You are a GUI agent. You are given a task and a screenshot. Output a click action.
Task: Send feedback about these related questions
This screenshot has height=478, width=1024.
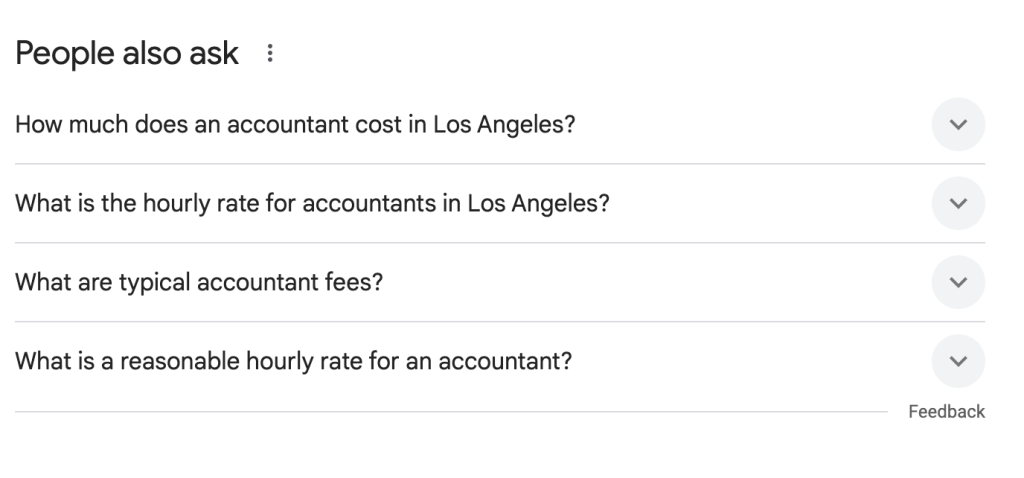(x=946, y=411)
